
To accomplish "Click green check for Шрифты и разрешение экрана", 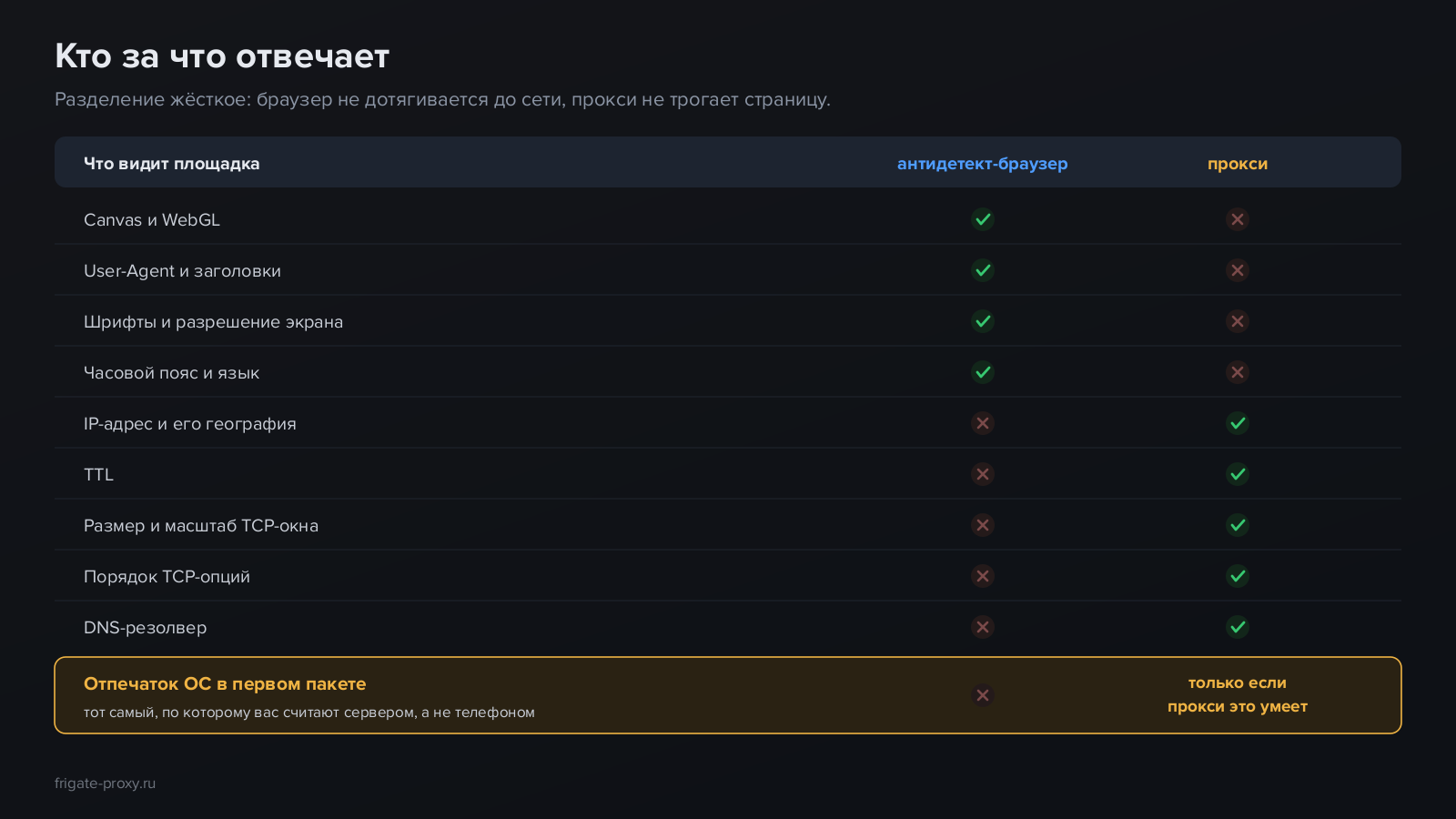I will 983,321.
